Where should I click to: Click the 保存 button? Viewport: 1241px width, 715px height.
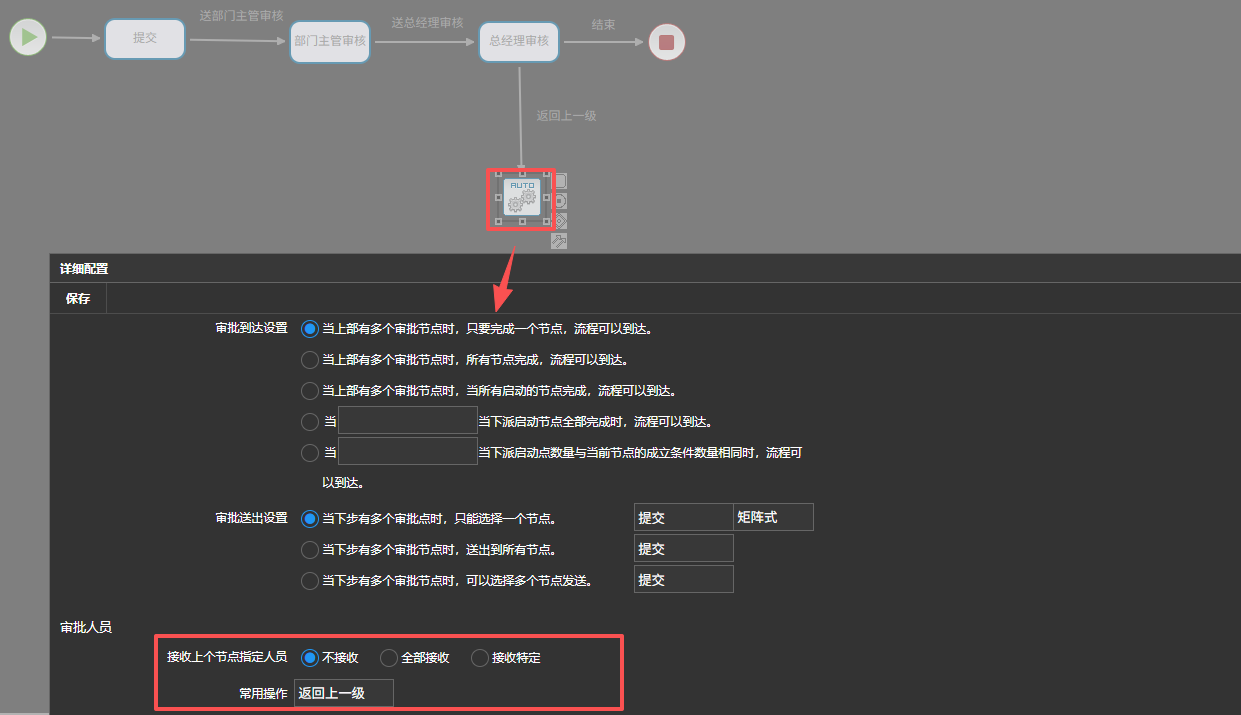pos(78,298)
